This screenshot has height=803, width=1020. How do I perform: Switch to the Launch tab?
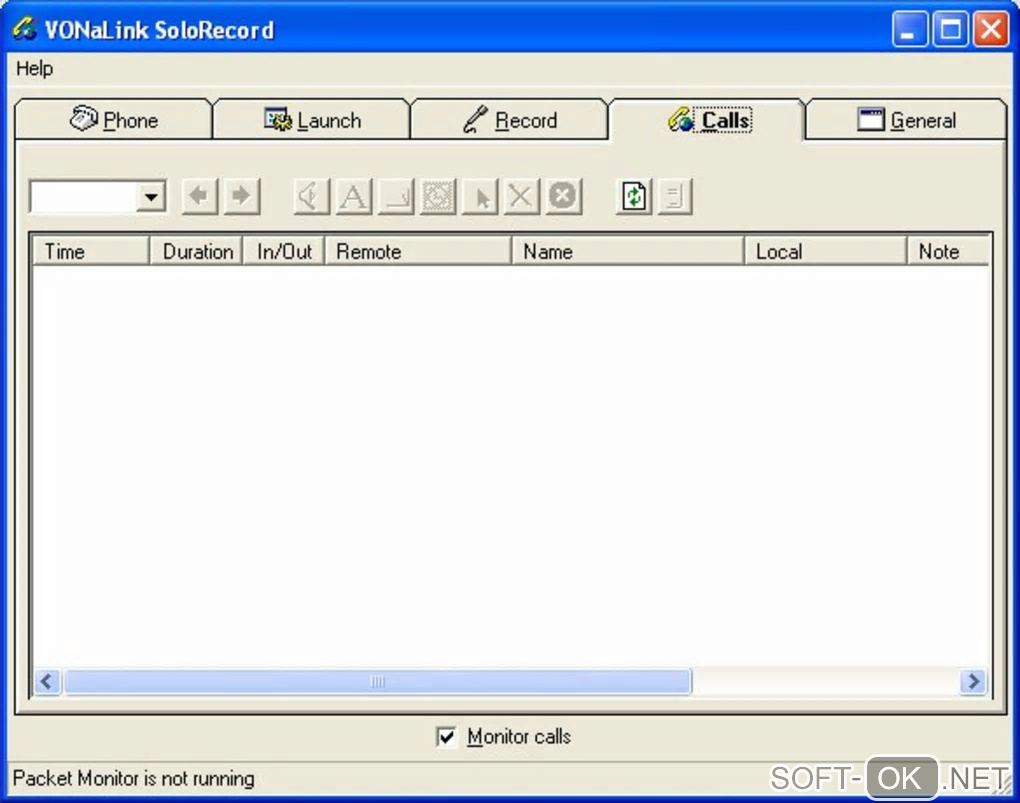pyautogui.click(x=312, y=120)
